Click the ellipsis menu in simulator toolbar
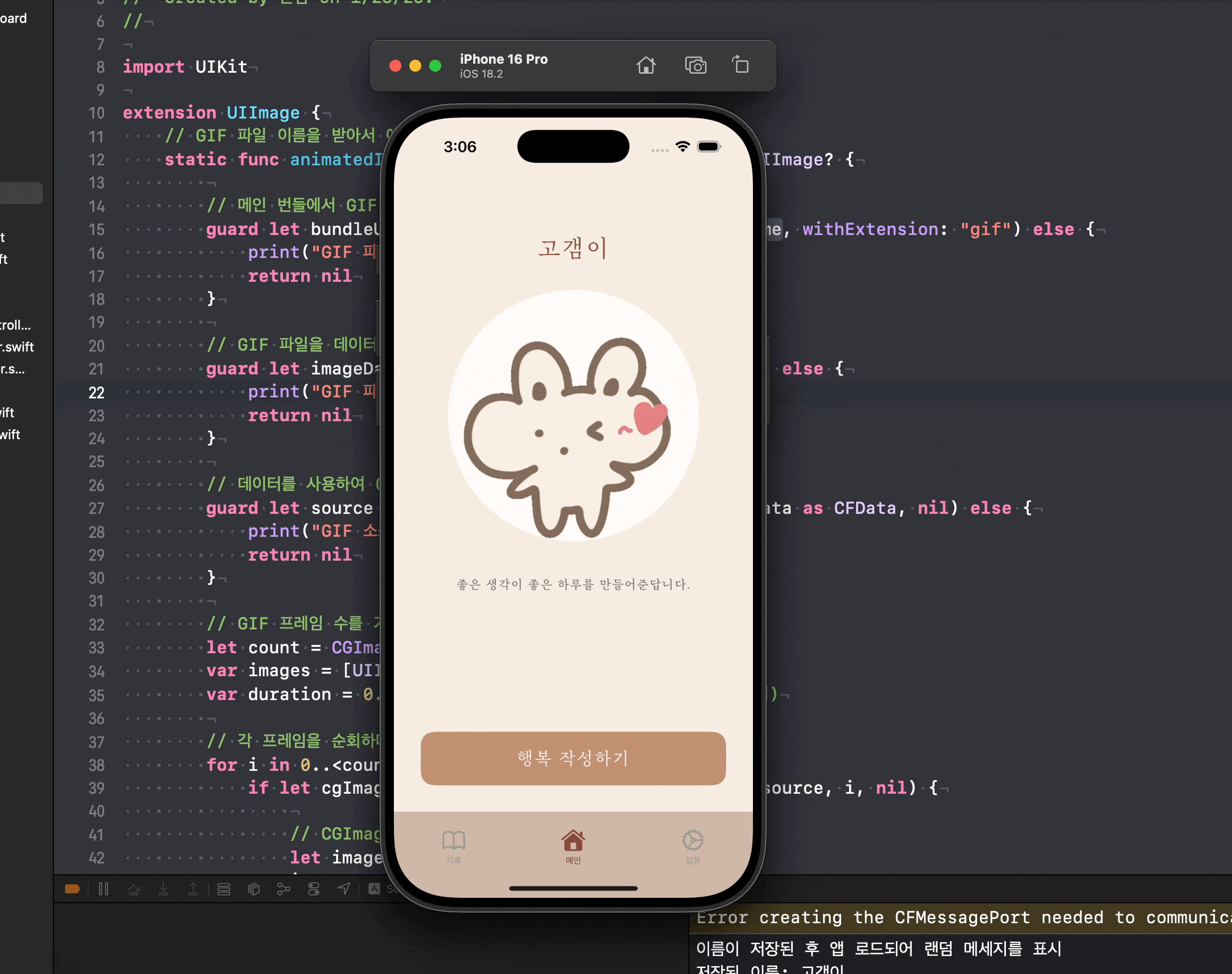 point(656,147)
